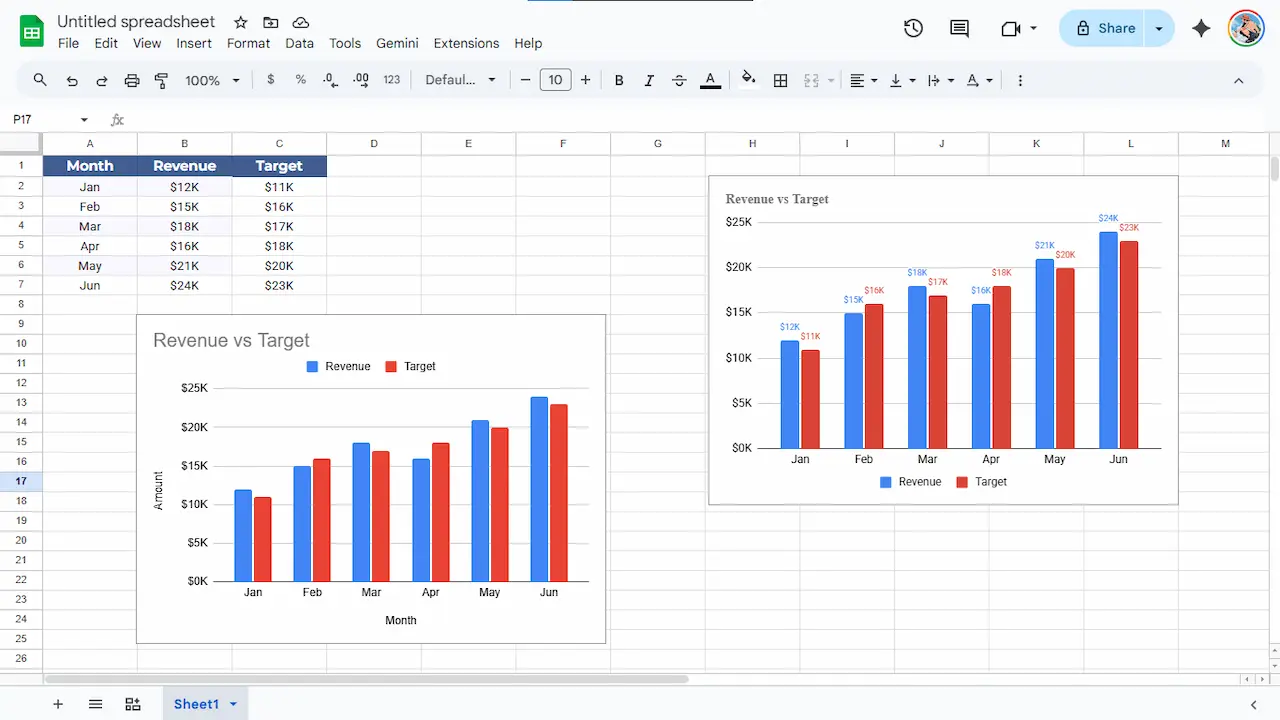The width and height of the screenshot is (1280, 720).
Task: Click the left chart title Revenue vs Target
Action: pos(231,341)
